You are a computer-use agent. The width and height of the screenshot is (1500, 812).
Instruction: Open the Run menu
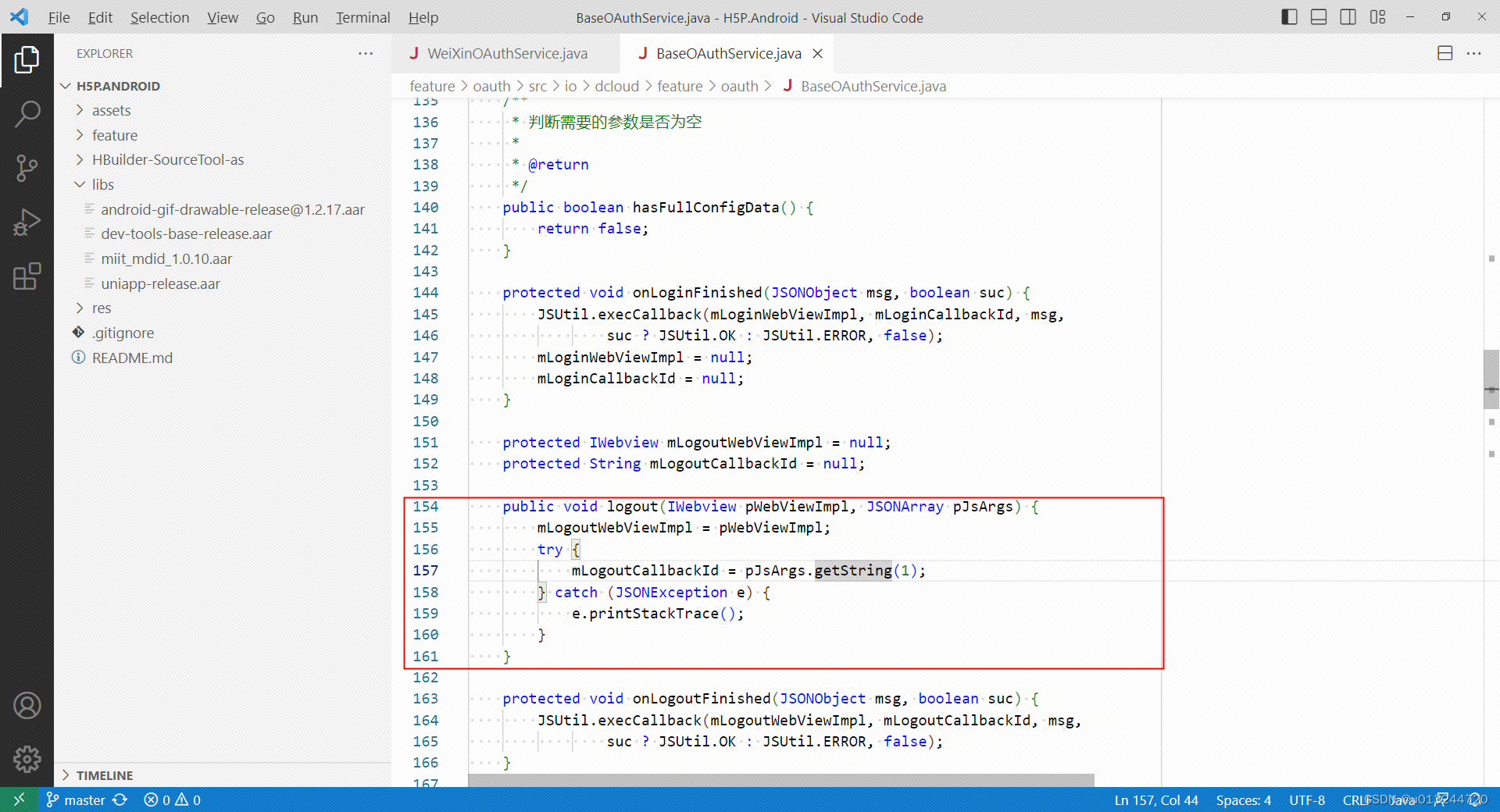point(305,17)
